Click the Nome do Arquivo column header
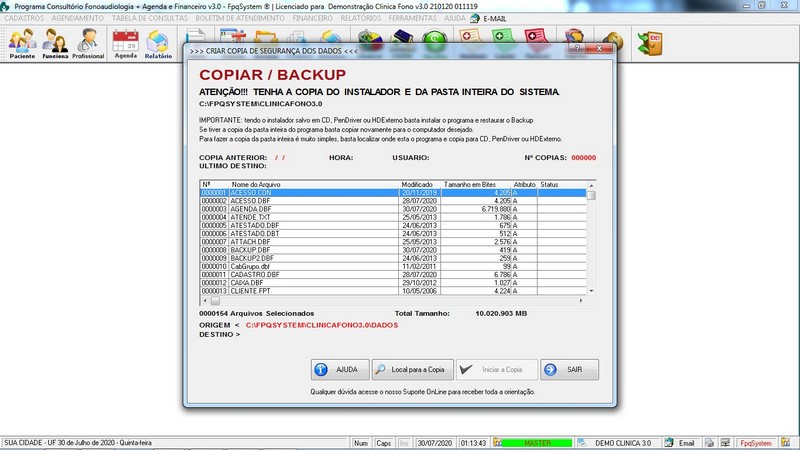Viewport: 800px width, 450px height. coord(314,185)
